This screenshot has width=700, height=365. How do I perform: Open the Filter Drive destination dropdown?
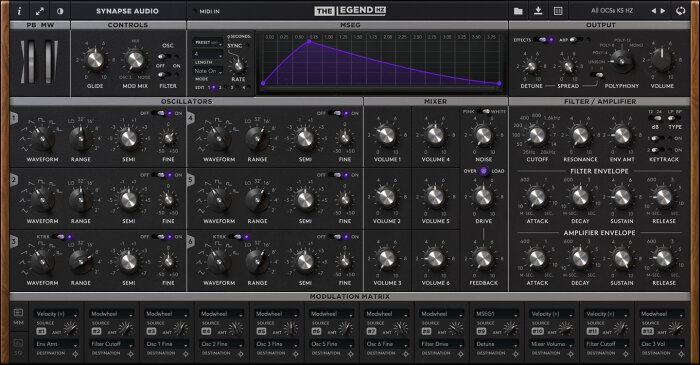pyautogui.click(x=442, y=344)
